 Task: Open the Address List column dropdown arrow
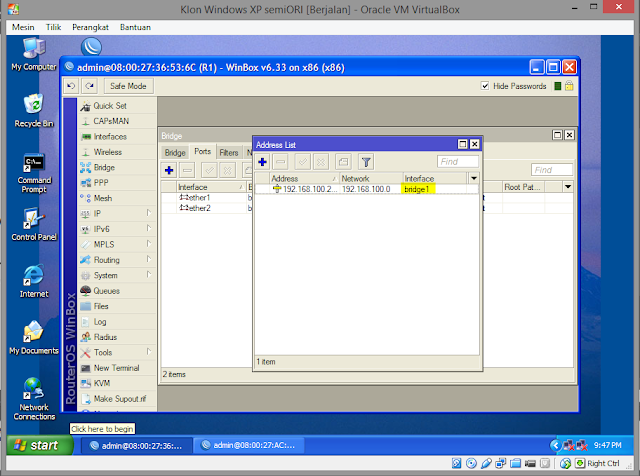pos(473,178)
